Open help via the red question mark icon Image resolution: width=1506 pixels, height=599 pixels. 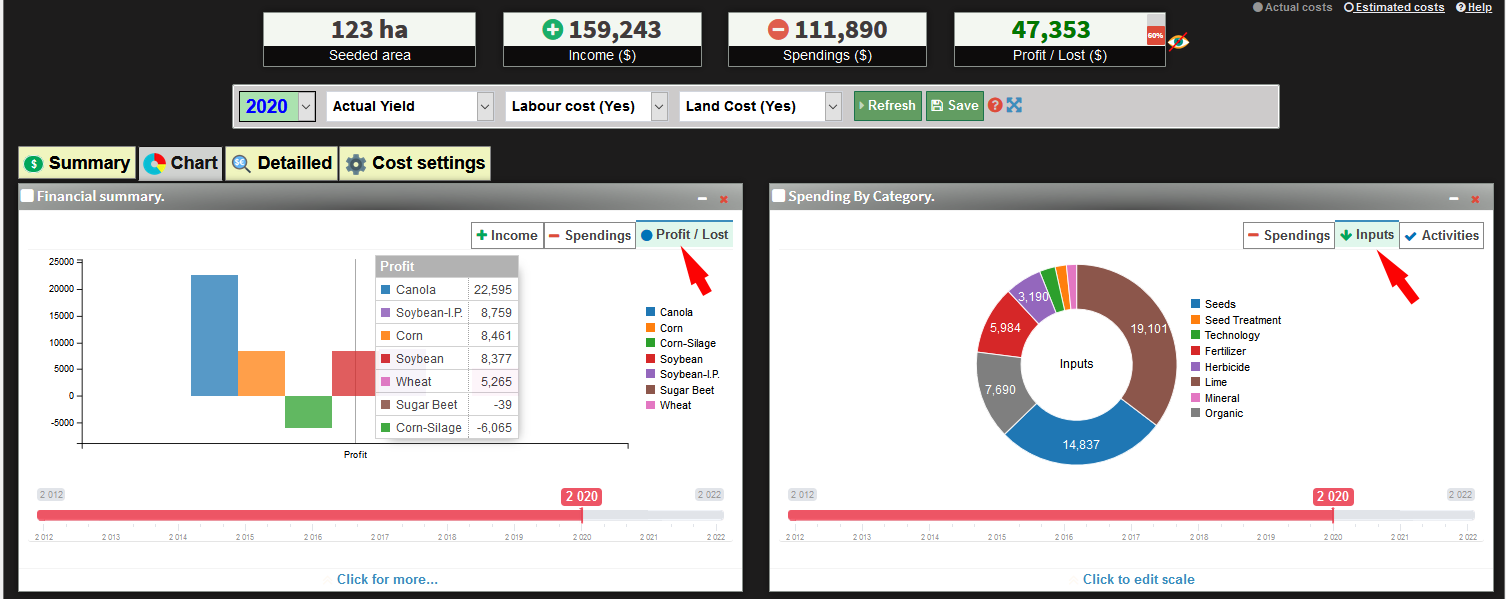click(x=997, y=105)
